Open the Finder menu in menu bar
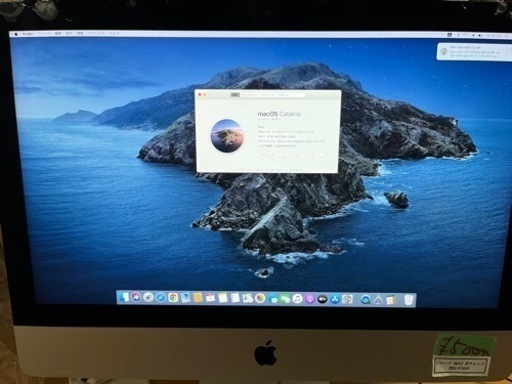Screen dimensions: 512x384 pos(27,34)
